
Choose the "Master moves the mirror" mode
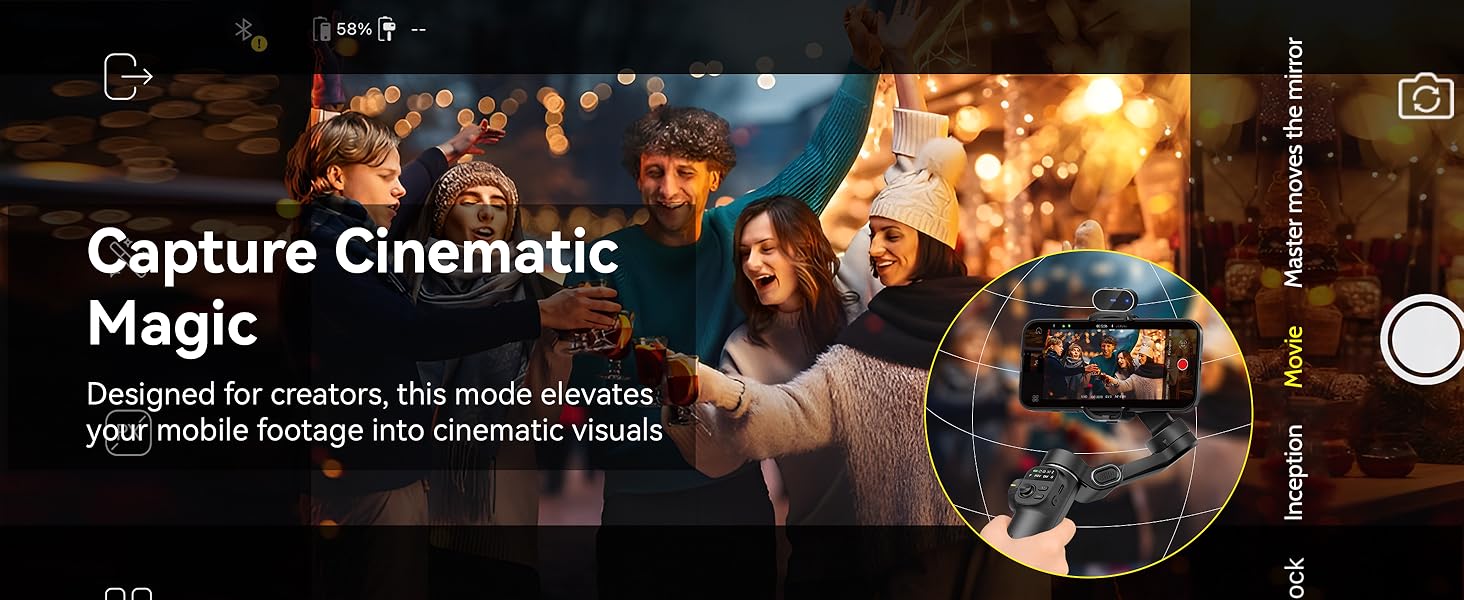coord(1293,163)
